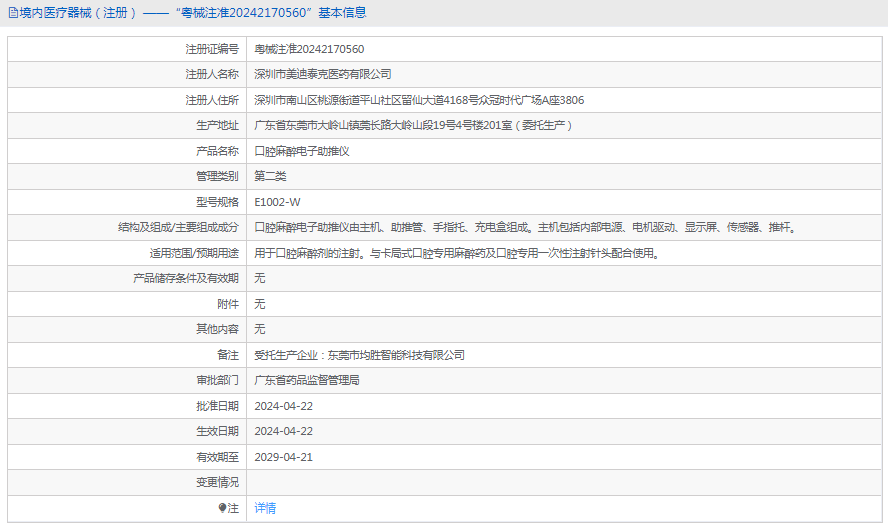Click the 附件 label
Viewport: 888px width, 528px height.
228,304
